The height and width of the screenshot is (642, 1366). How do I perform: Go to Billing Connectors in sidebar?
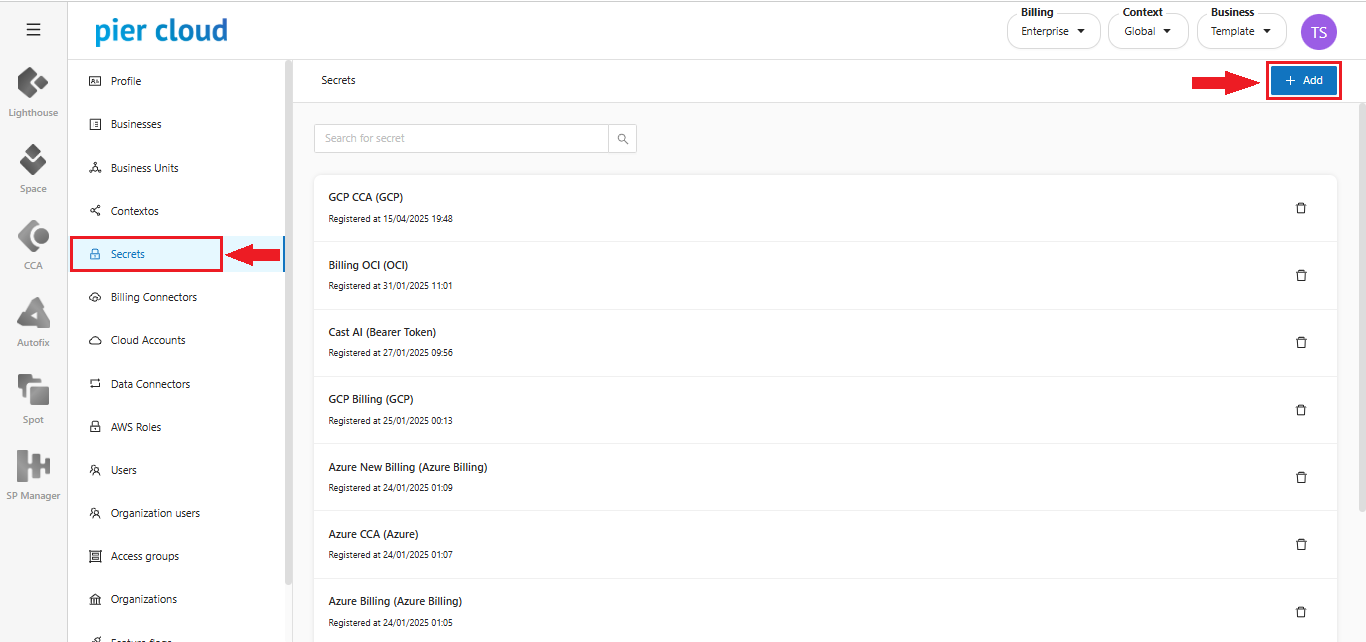153,297
